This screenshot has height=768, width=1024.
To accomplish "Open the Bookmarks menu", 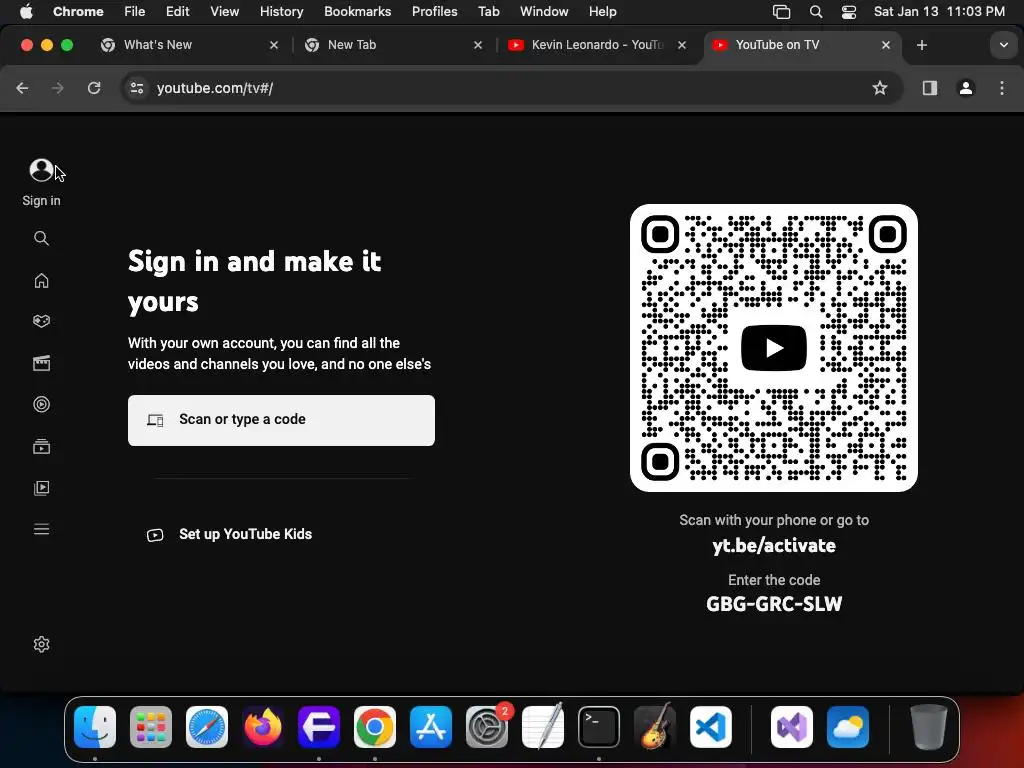I will (x=357, y=11).
